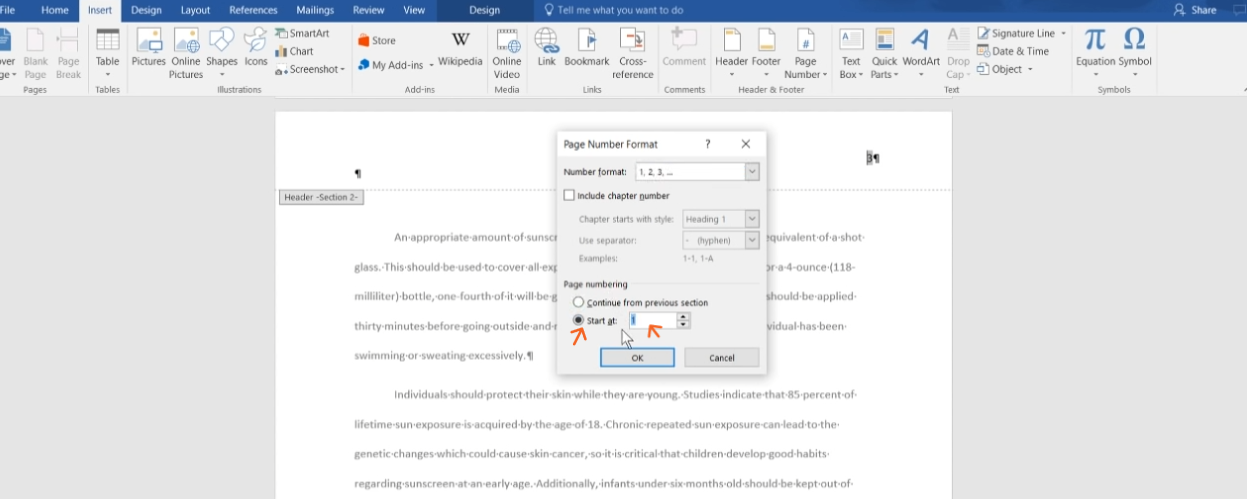Insert a Text Box
The width and height of the screenshot is (1247, 499).
[851, 54]
